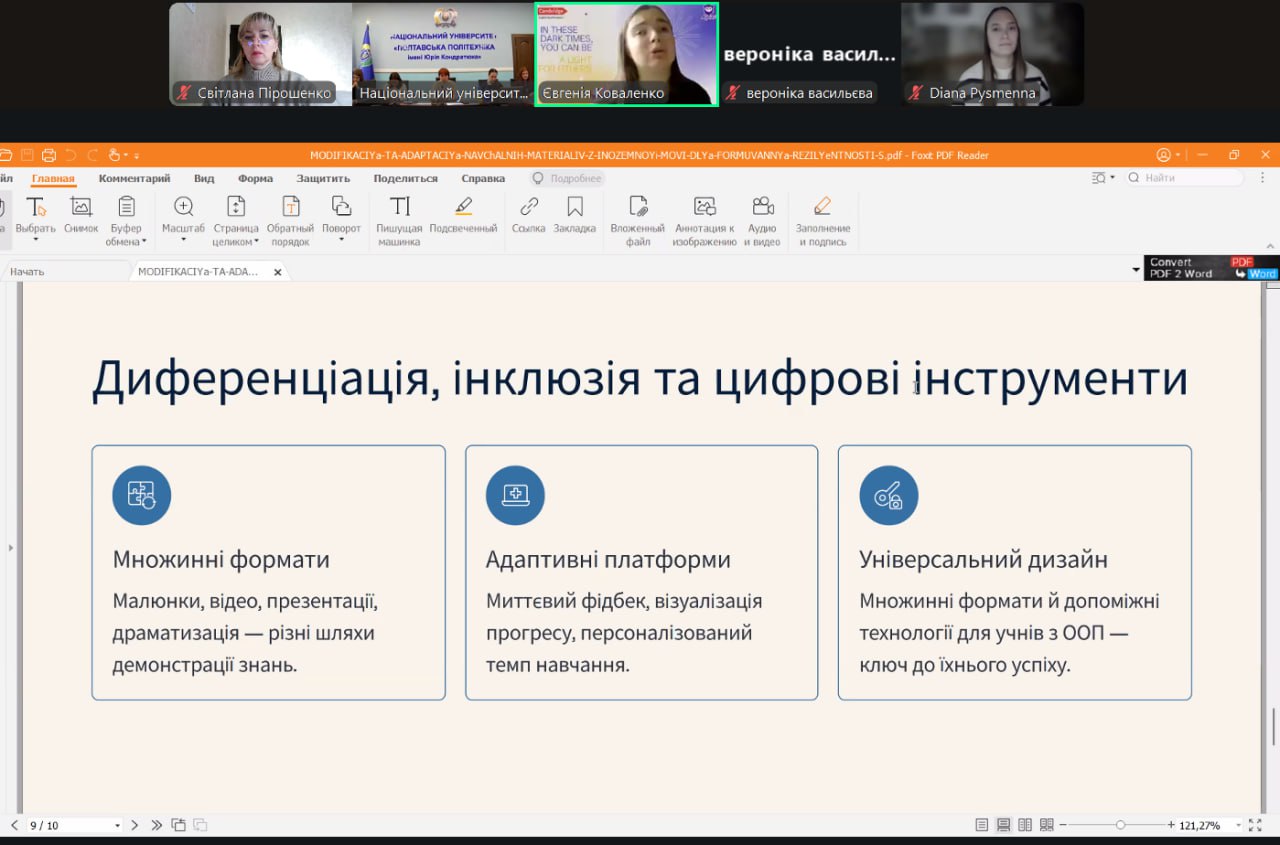Activate the Подсвеченный highlight tool
The width and height of the screenshot is (1280, 845).
pos(463,207)
